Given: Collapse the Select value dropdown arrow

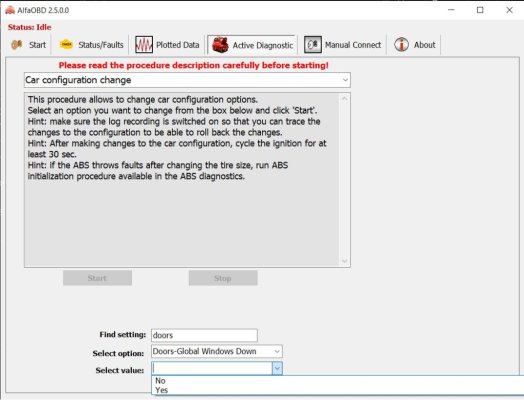Looking at the screenshot, I should (277, 368).
